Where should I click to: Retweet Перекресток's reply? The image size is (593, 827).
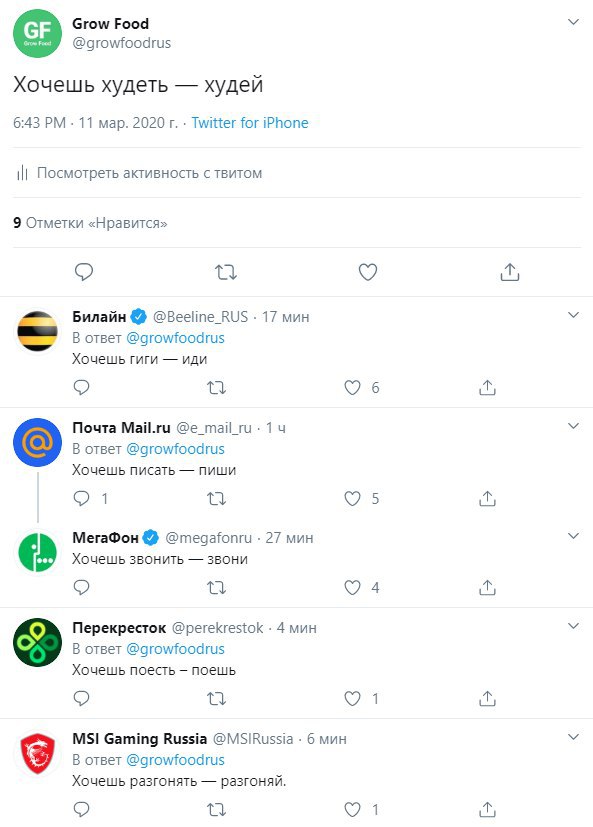tap(216, 699)
